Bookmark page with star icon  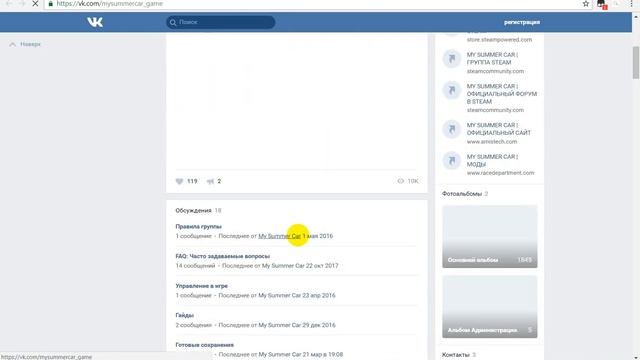pos(586,4)
